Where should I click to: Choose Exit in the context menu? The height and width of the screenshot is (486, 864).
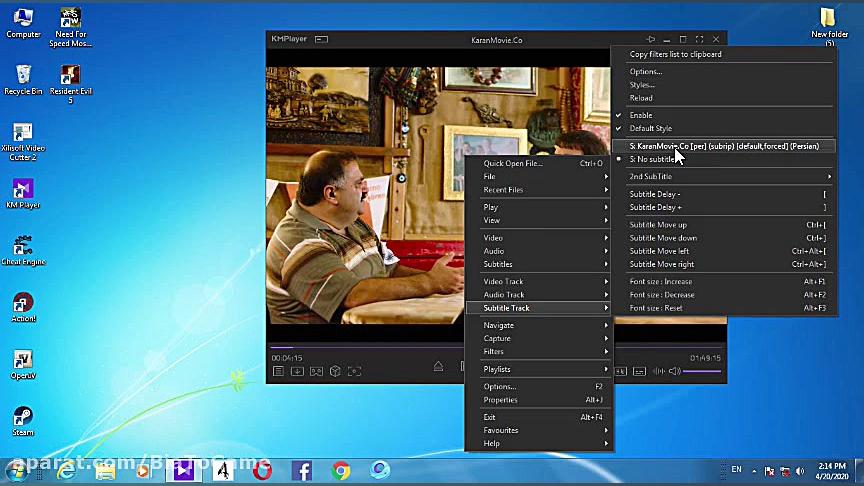540,417
